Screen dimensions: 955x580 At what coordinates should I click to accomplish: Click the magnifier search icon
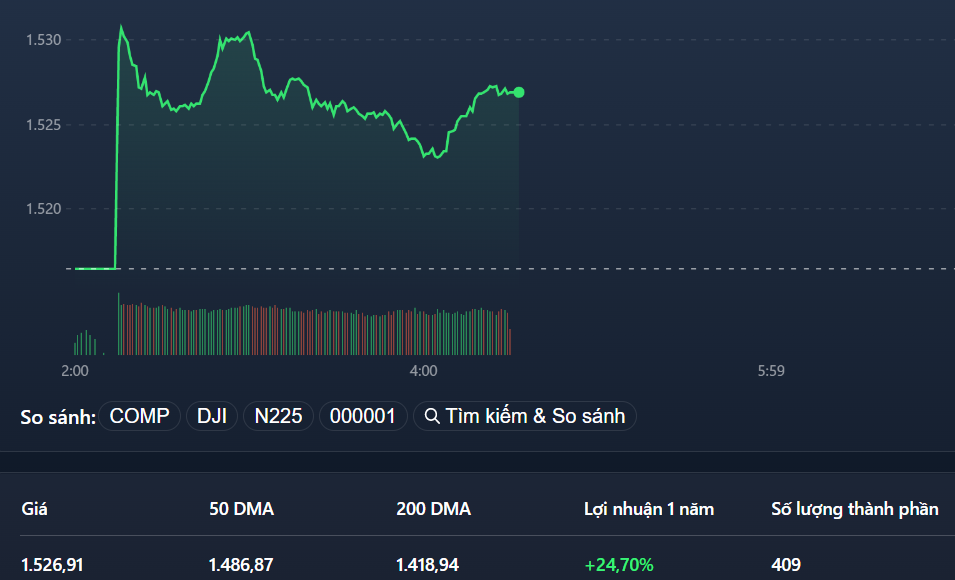point(433,416)
